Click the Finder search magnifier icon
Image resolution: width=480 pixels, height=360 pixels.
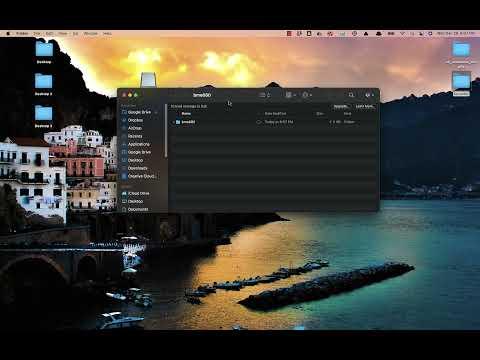pos(351,95)
